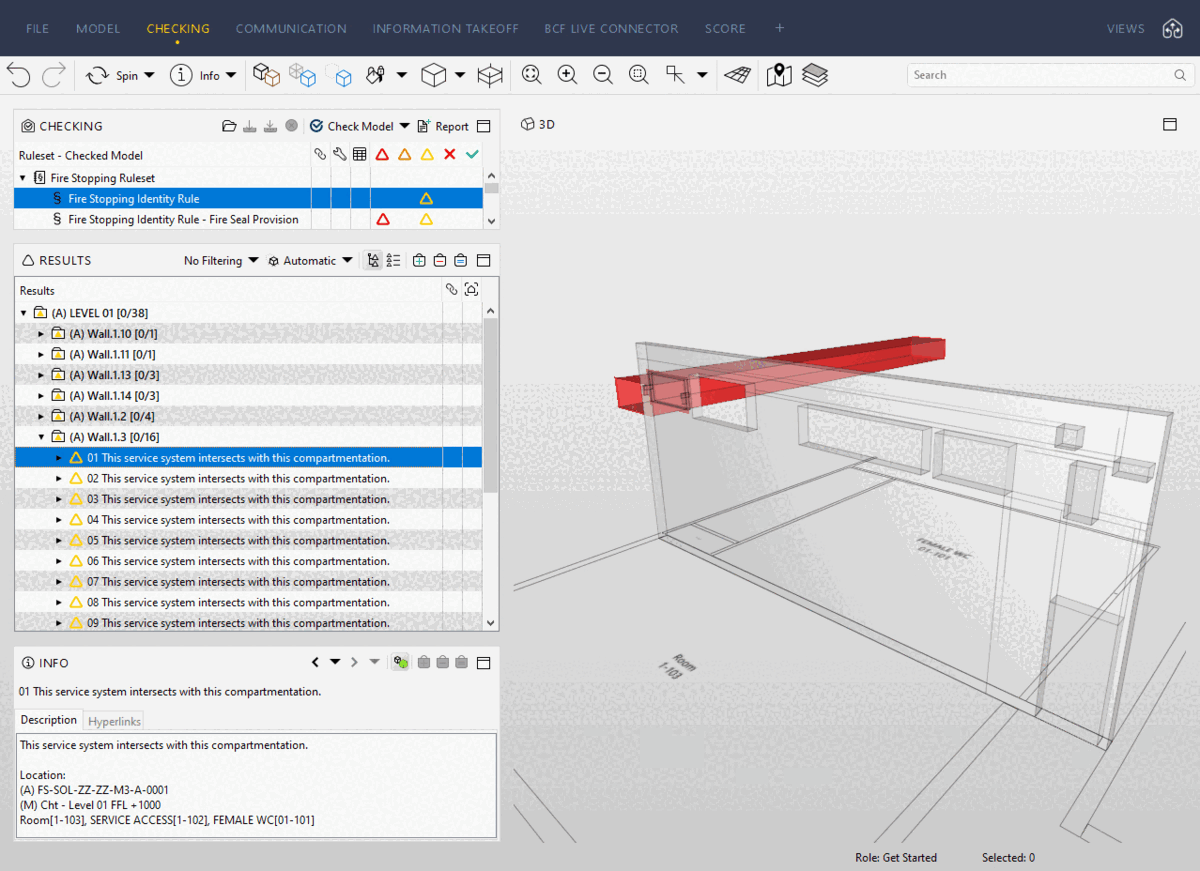
Task: Switch to the BCF LIVE CONNECTOR tab
Action: (x=612, y=29)
